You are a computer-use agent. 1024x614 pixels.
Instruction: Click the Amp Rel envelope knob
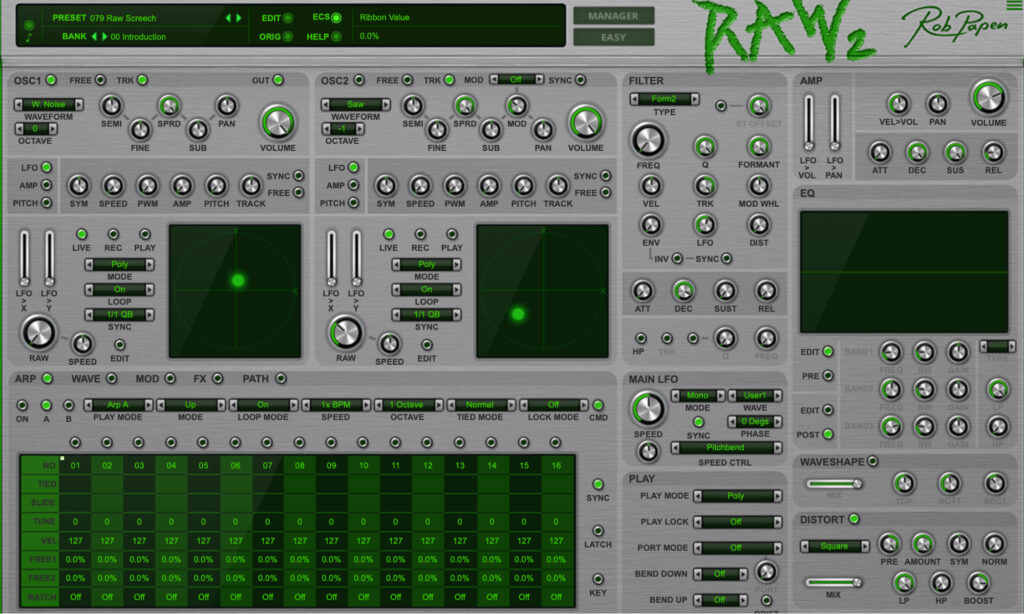[993, 153]
